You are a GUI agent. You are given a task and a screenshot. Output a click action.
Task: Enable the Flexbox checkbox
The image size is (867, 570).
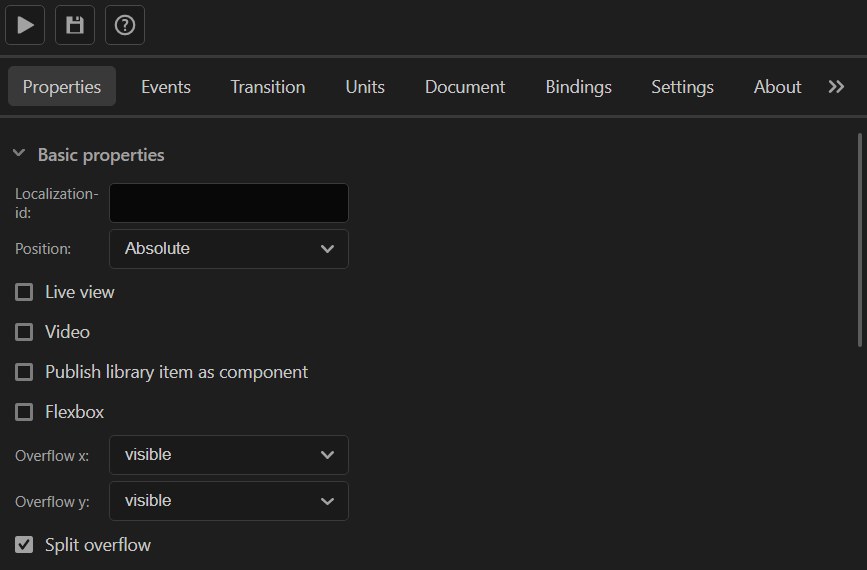[24, 412]
